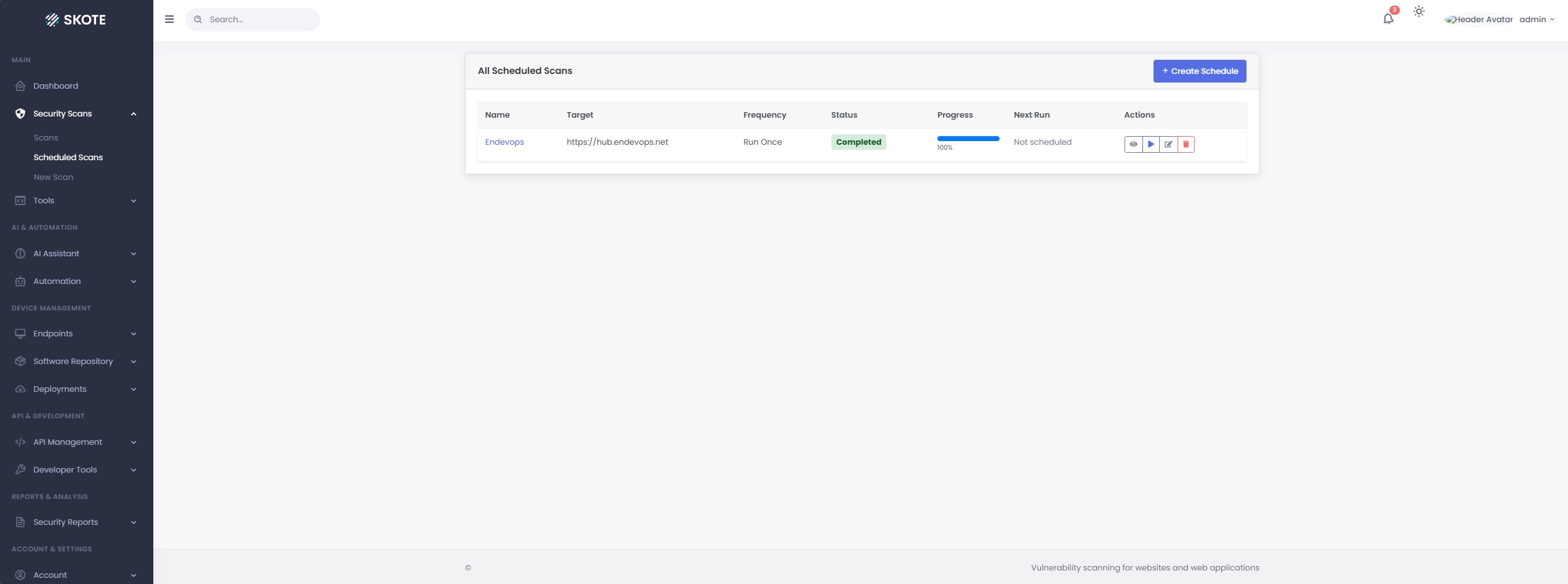Click into the Search input field
The width and height of the screenshot is (1568, 584).
click(260, 19)
